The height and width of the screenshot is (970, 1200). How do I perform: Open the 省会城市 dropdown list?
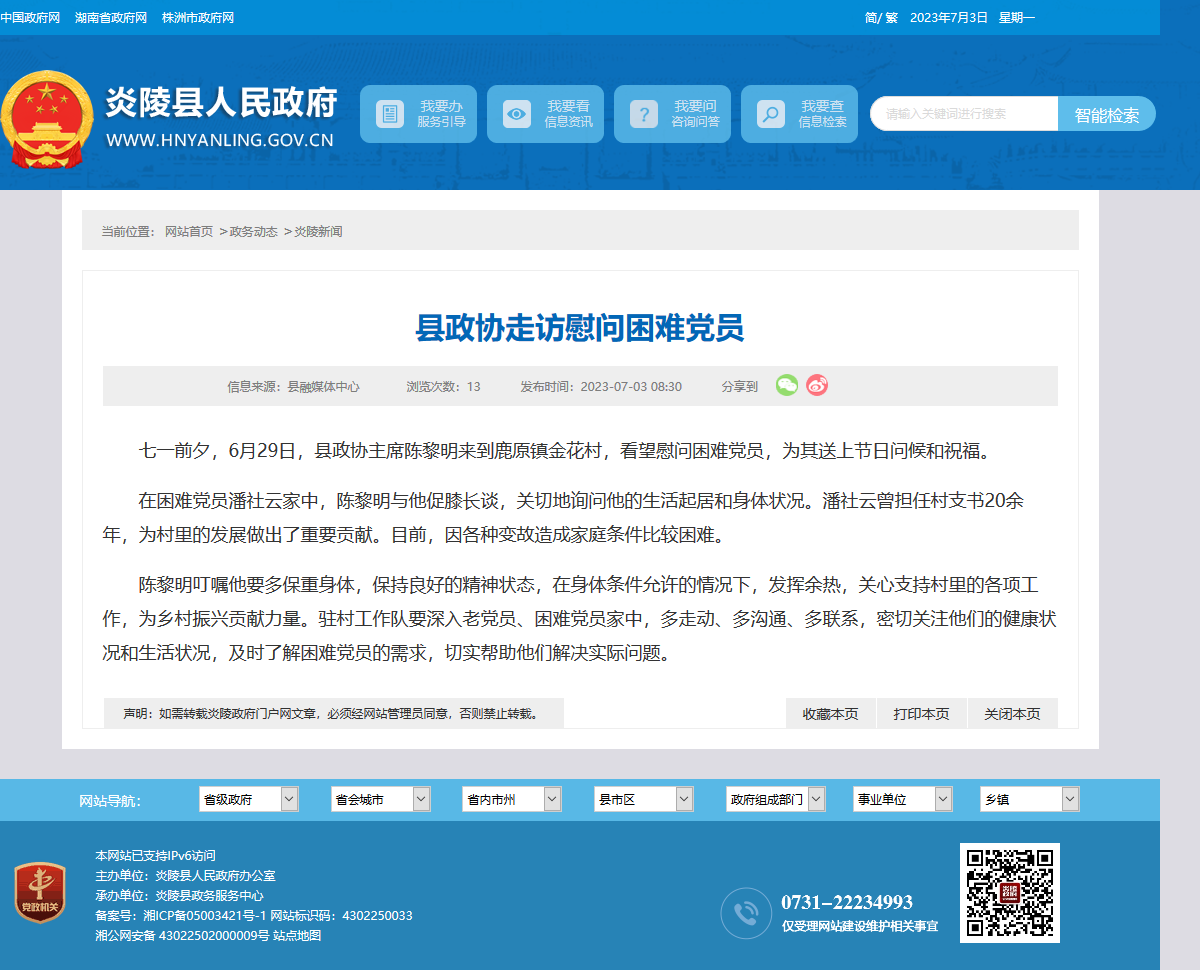tap(381, 799)
